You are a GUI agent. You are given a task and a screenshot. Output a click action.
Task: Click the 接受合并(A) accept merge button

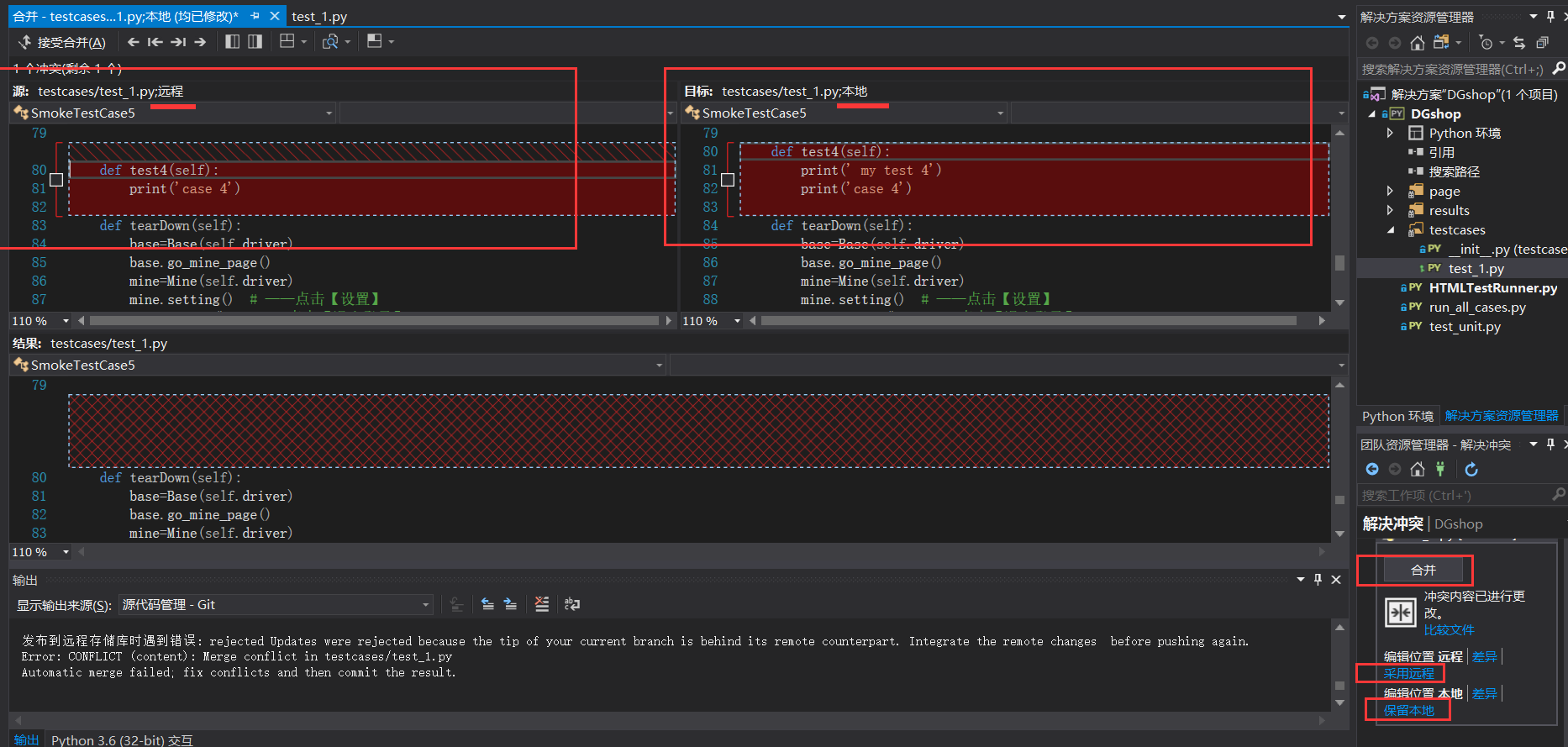tap(62, 42)
